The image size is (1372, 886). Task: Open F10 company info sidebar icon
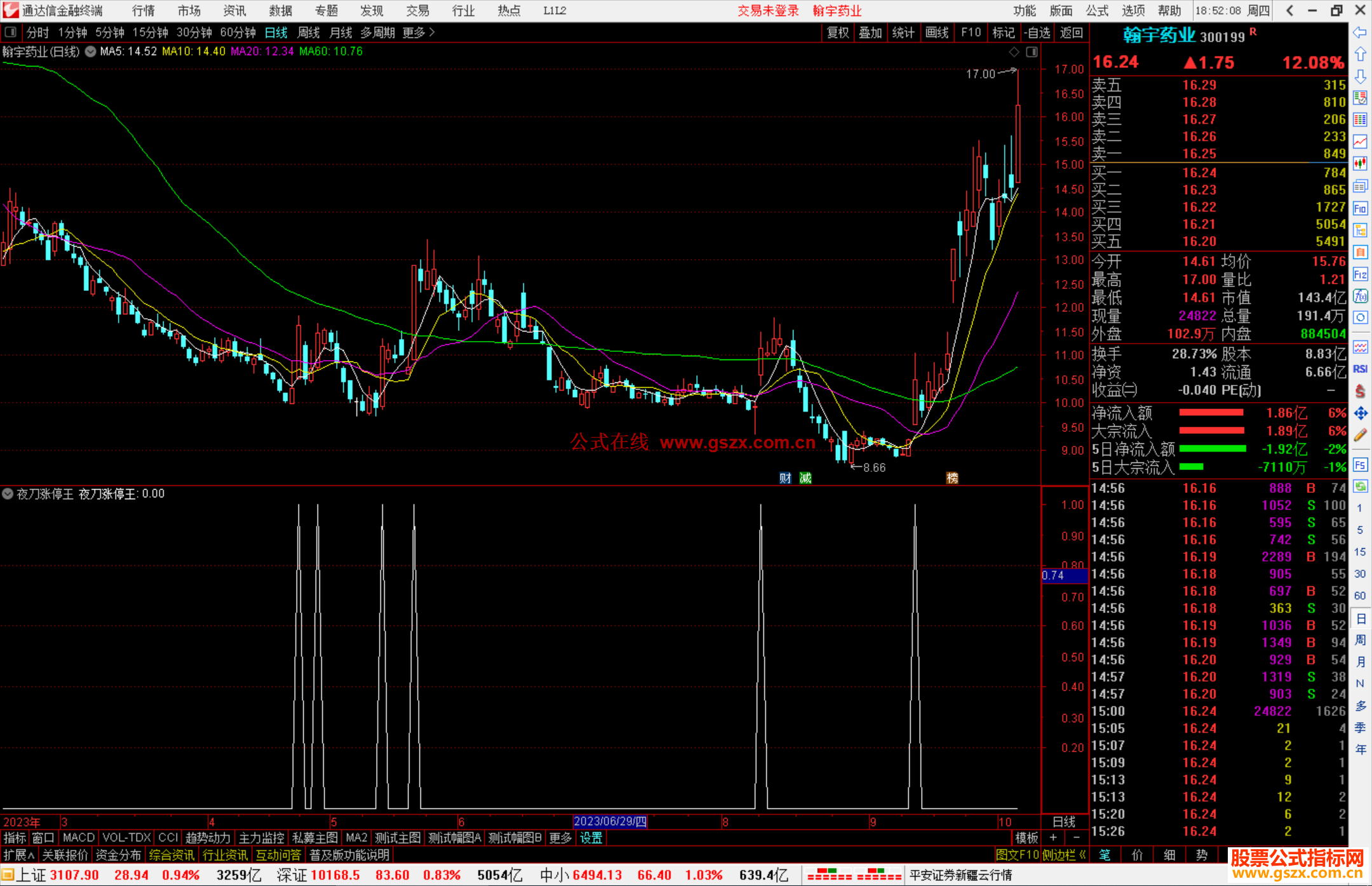click(x=1360, y=208)
